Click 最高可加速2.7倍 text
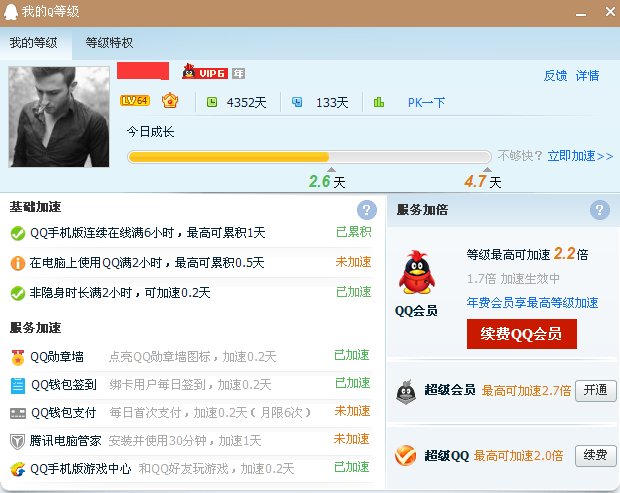Image resolution: width=620 pixels, height=493 pixels. coord(526,391)
